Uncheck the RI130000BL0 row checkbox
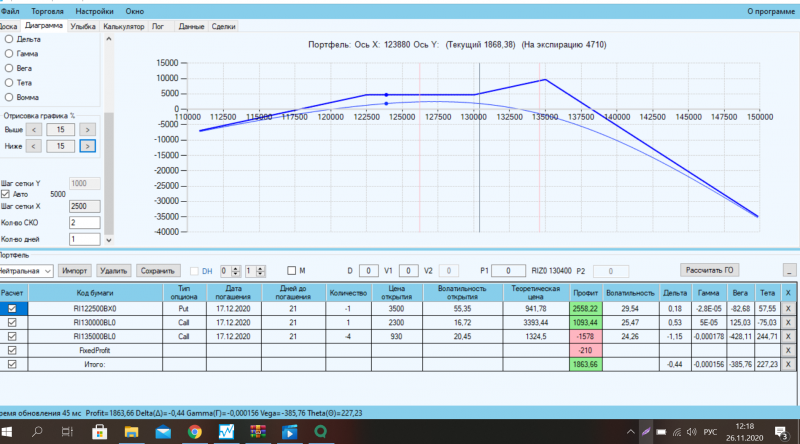This screenshot has width=800, height=444. coord(12,323)
